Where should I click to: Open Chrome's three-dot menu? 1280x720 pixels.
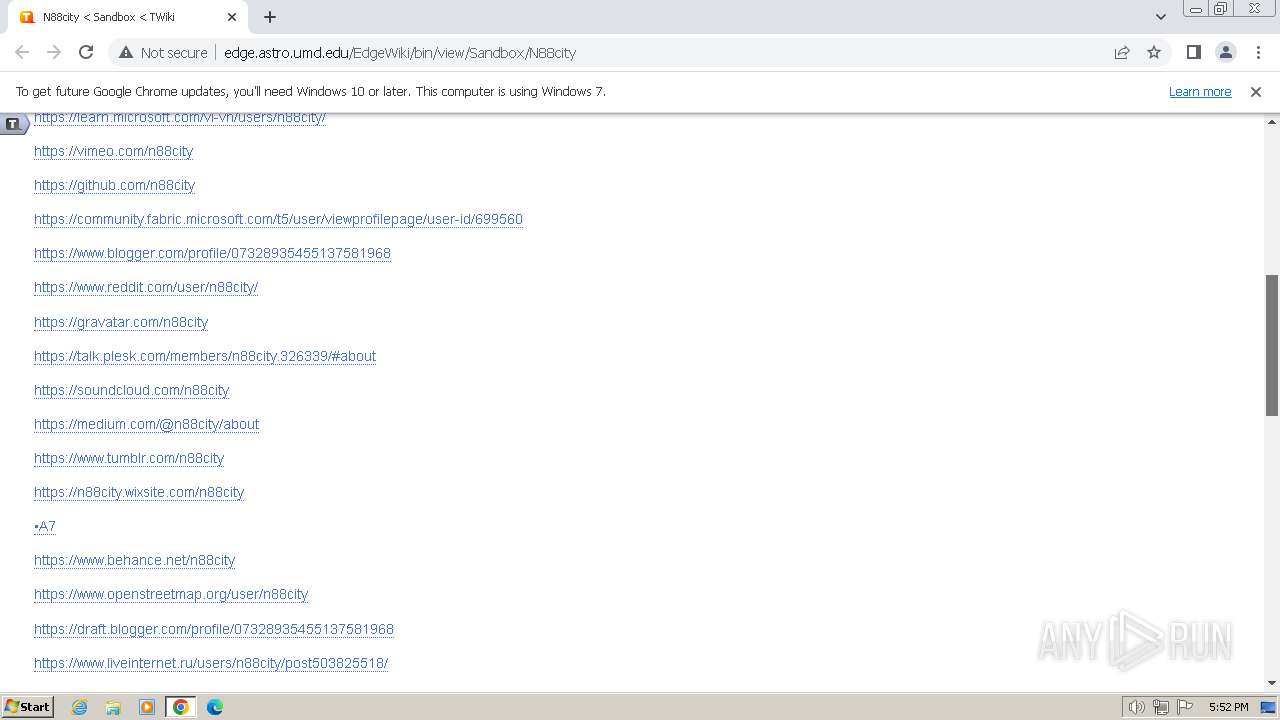pyautogui.click(x=1258, y=52)
